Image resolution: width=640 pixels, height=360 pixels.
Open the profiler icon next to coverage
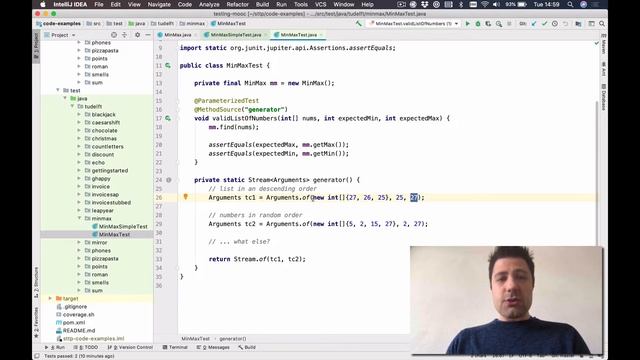point(499,24)
